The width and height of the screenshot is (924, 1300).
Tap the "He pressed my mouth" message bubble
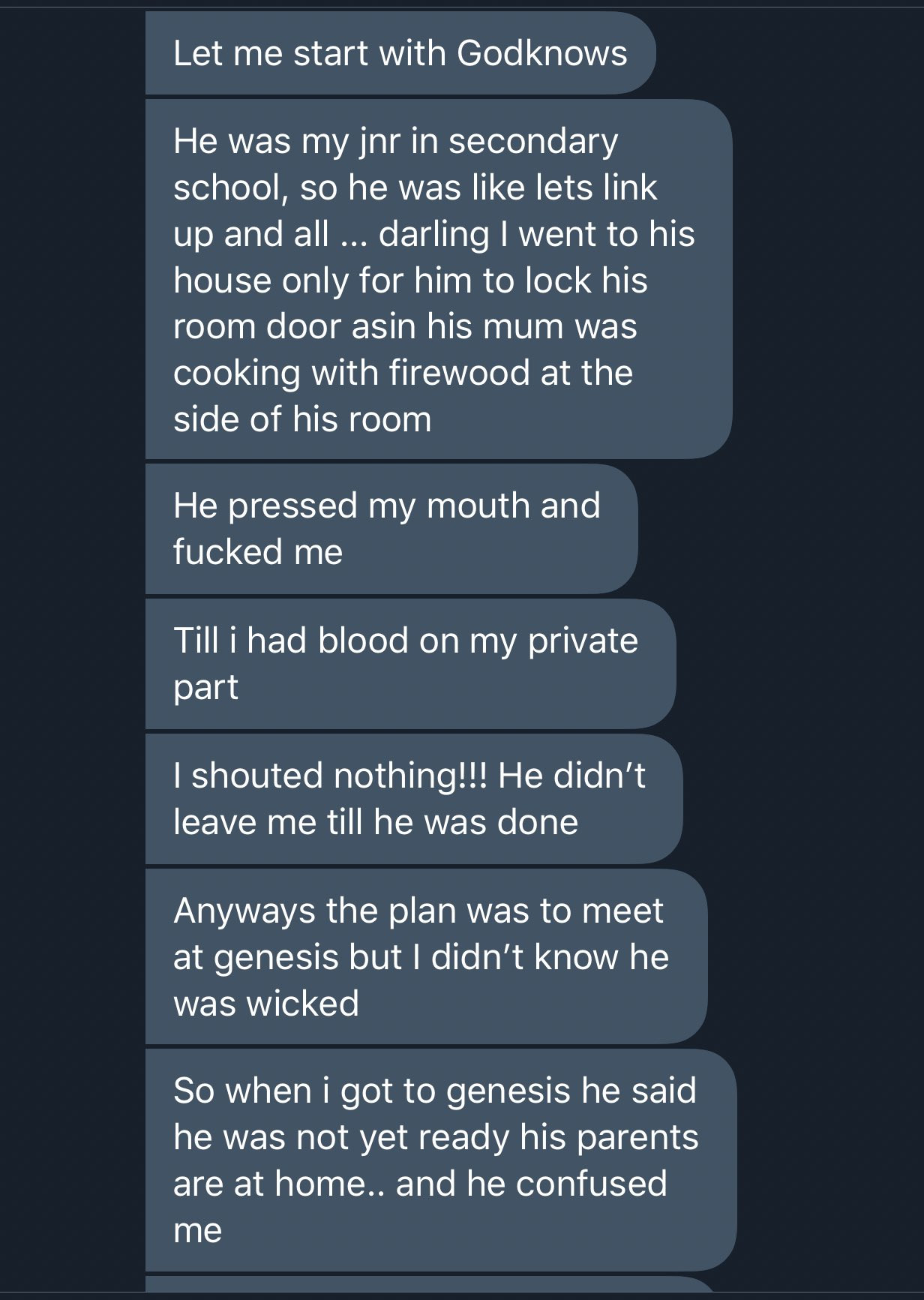point(390,528)
